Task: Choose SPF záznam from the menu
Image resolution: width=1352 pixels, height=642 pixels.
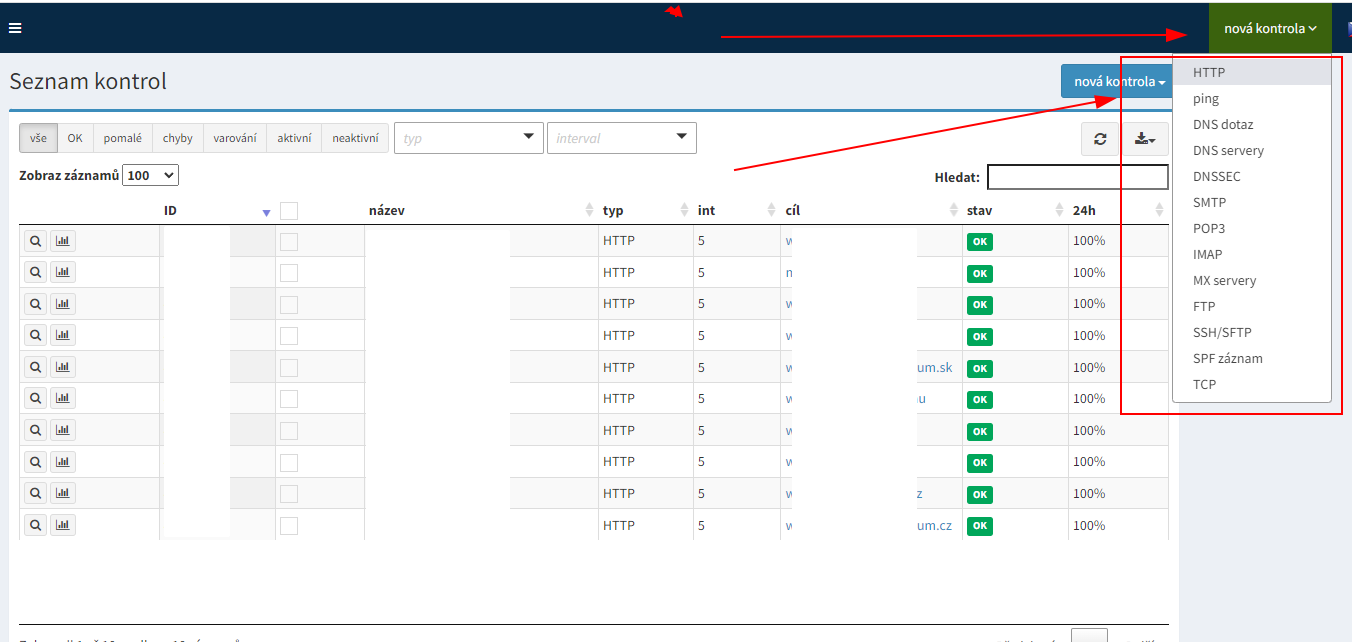Action: [x=1252, y=359]
